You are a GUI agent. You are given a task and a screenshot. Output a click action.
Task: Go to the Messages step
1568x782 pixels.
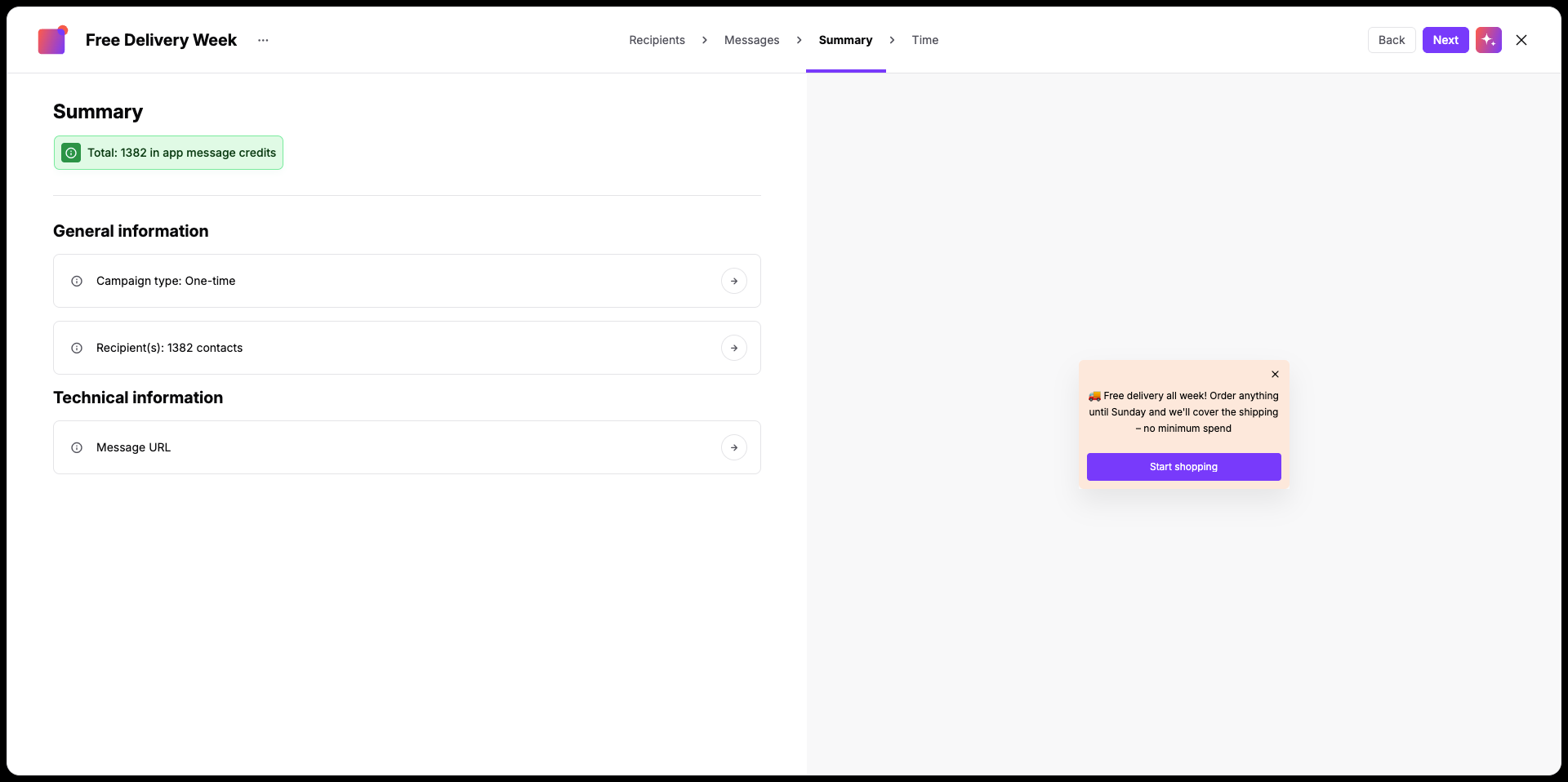(751, 40)
